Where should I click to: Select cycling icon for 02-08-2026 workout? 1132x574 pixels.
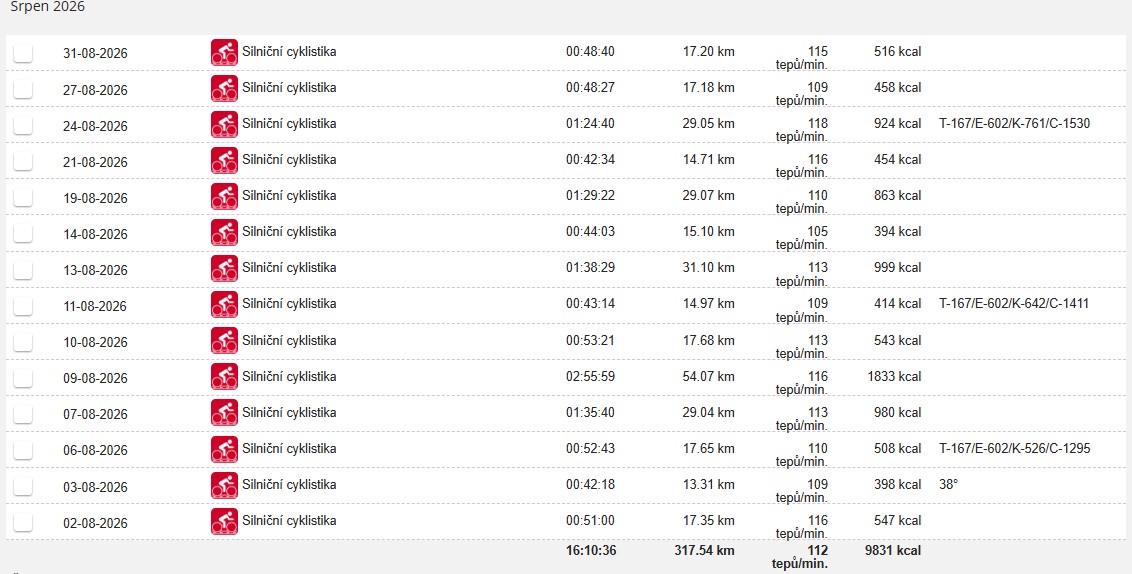point(224,521)
